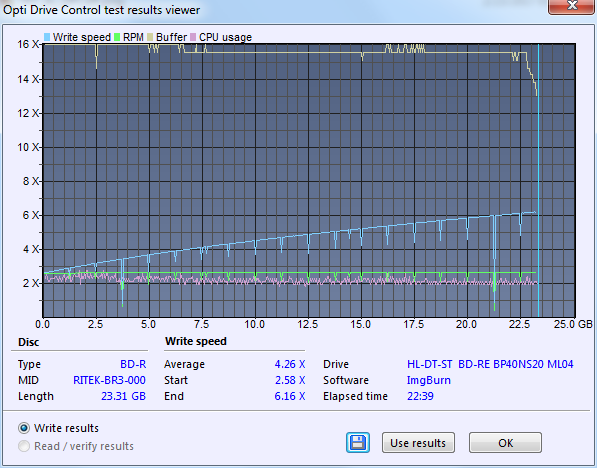This screenshot has height=468, width=597.
Task: Click the 25.0 GB label on the X axis
Action: click(x=573, y=324)
